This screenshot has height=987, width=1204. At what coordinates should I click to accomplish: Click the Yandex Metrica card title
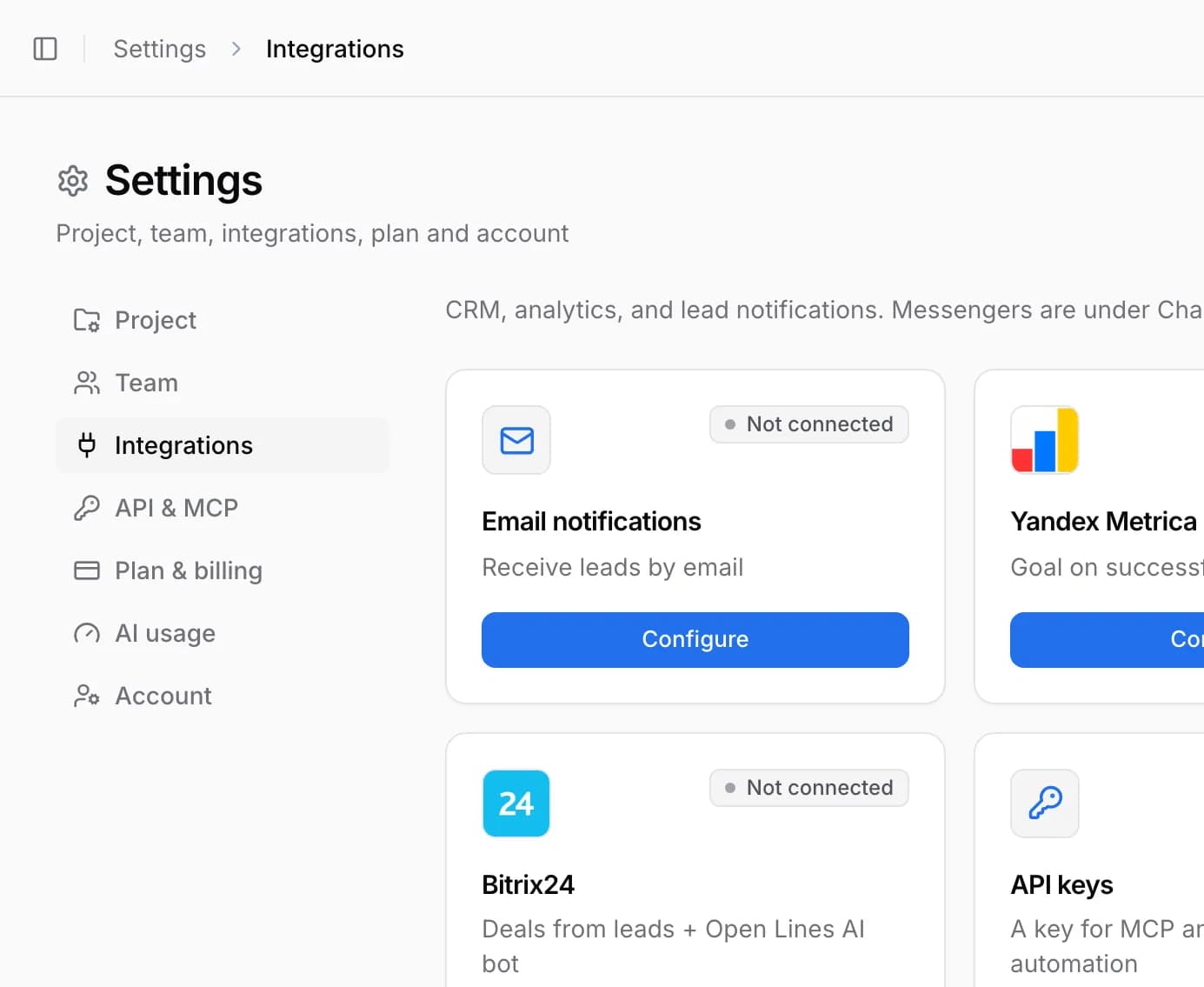[x=1104, y=521]
